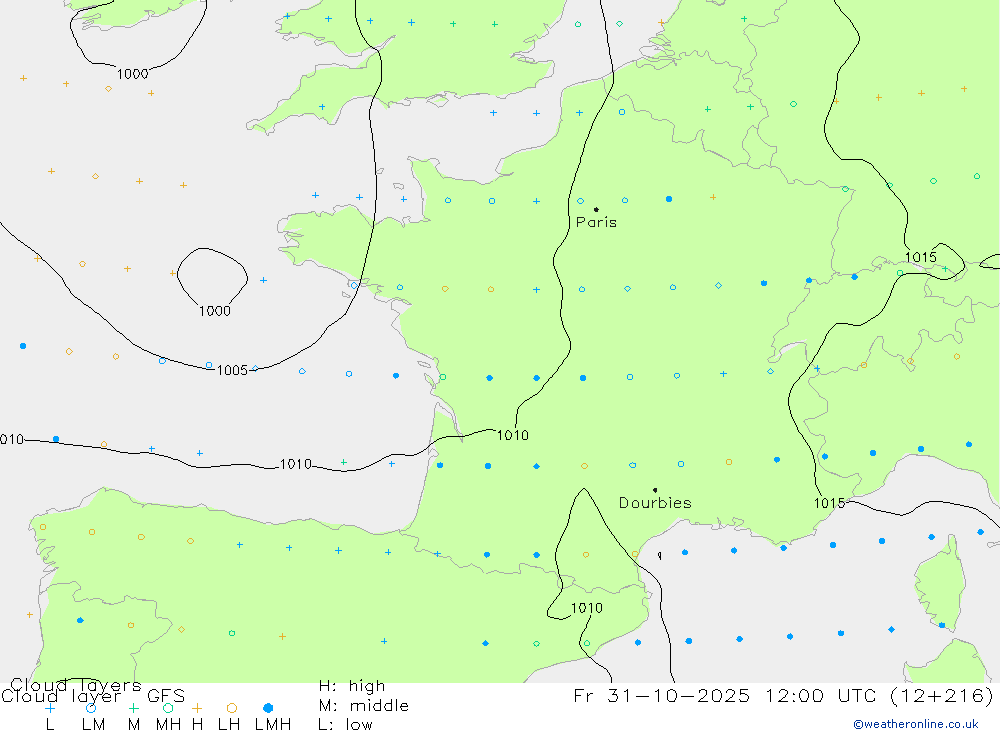Image resolution: width=1000 pixels, height=733 pixels.
Task: Click the black city dot above Paris label
Action: [596, 209]
